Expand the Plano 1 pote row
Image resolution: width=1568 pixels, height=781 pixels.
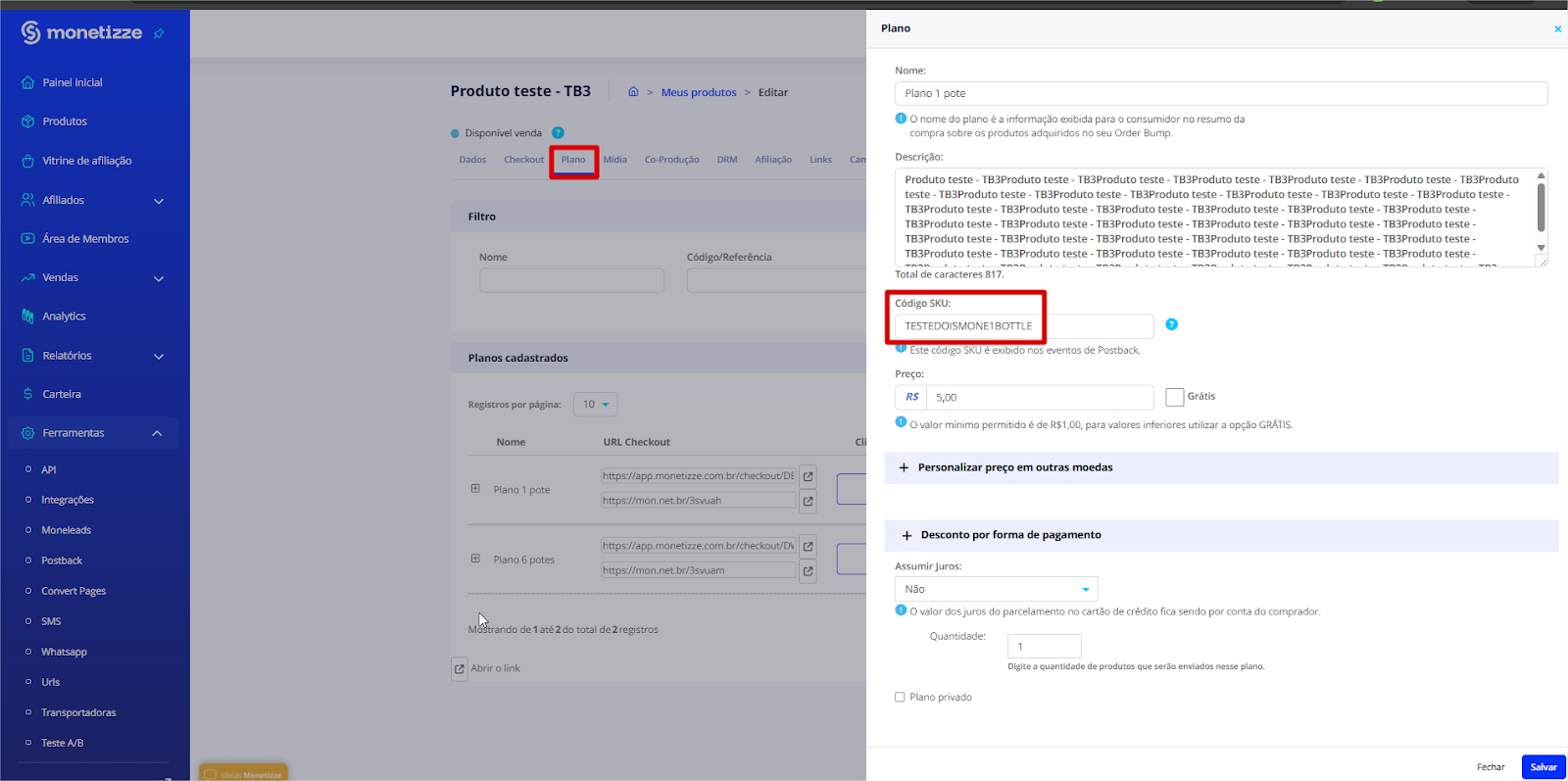pyautogui.click(x=475, y=489)
